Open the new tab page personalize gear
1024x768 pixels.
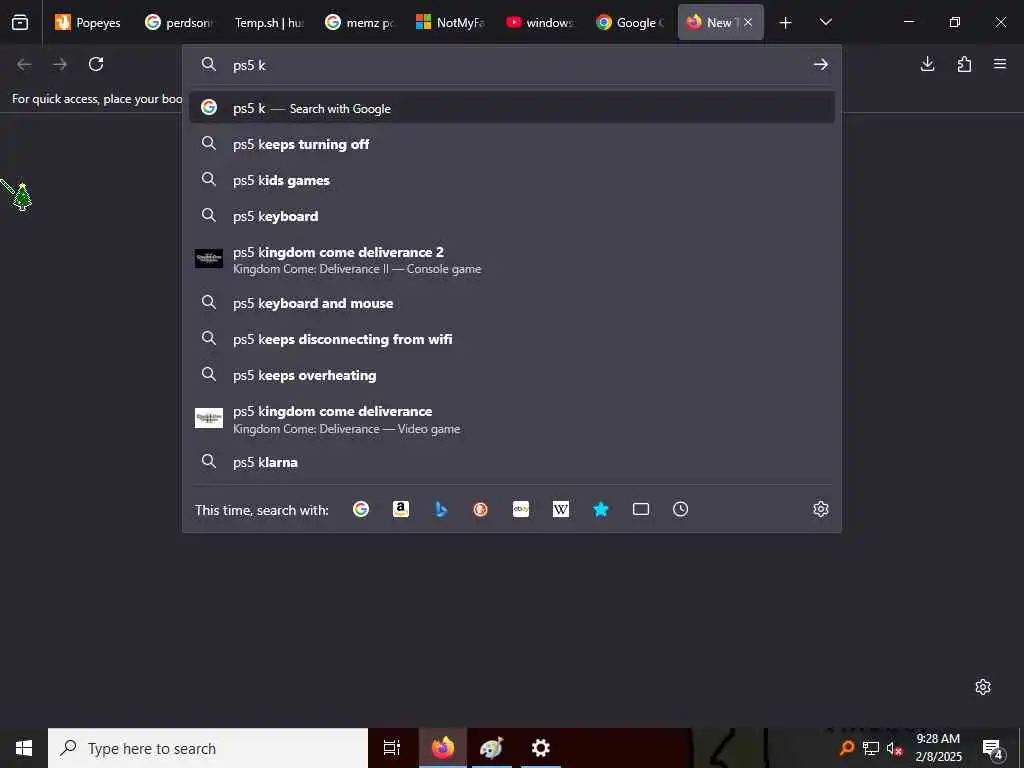tap(983, 687)
